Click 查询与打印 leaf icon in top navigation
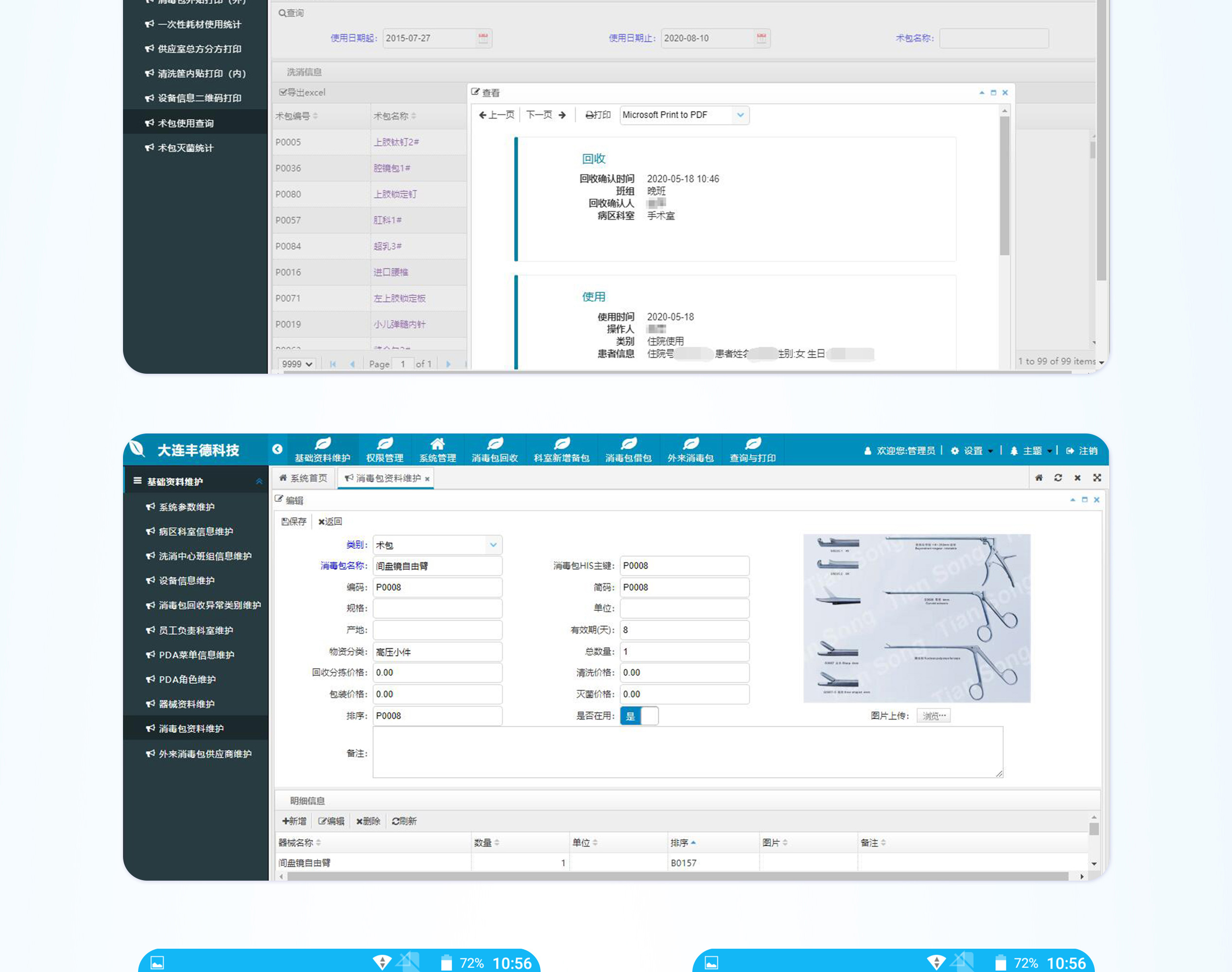This screenshot has width=1232, height=972. point(753,444)
